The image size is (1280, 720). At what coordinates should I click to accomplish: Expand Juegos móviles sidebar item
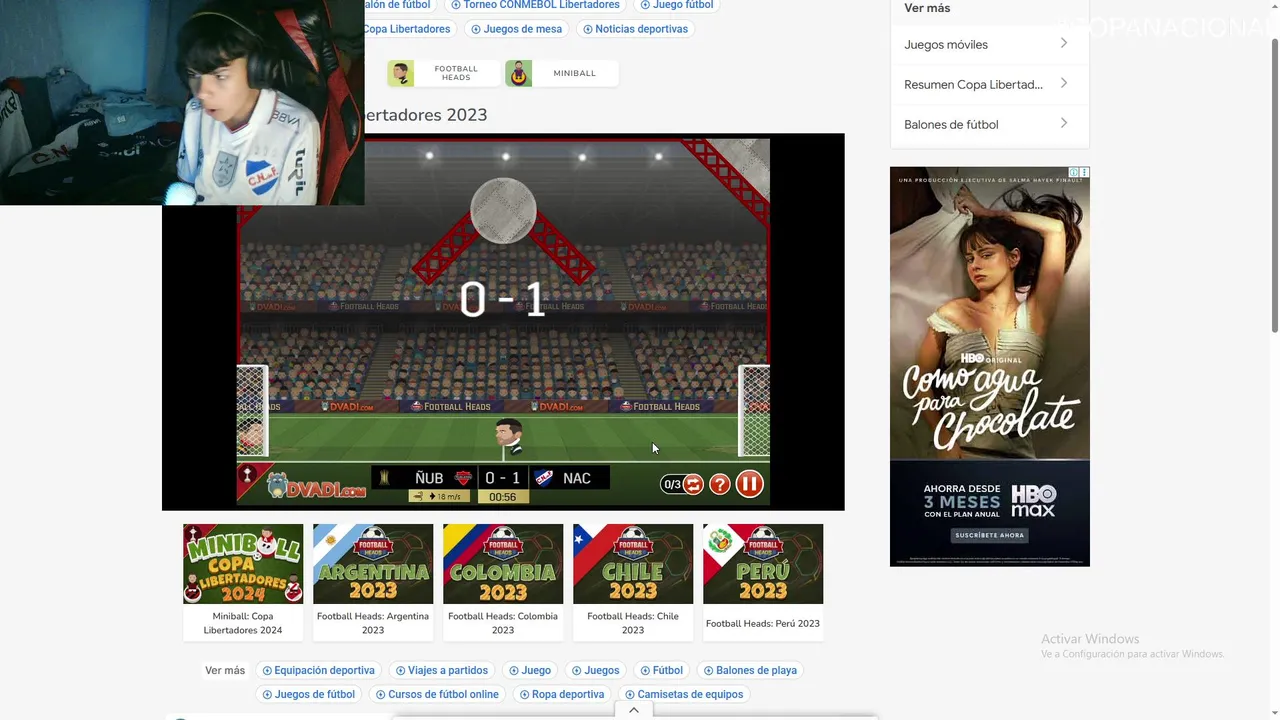click(988, 44)
